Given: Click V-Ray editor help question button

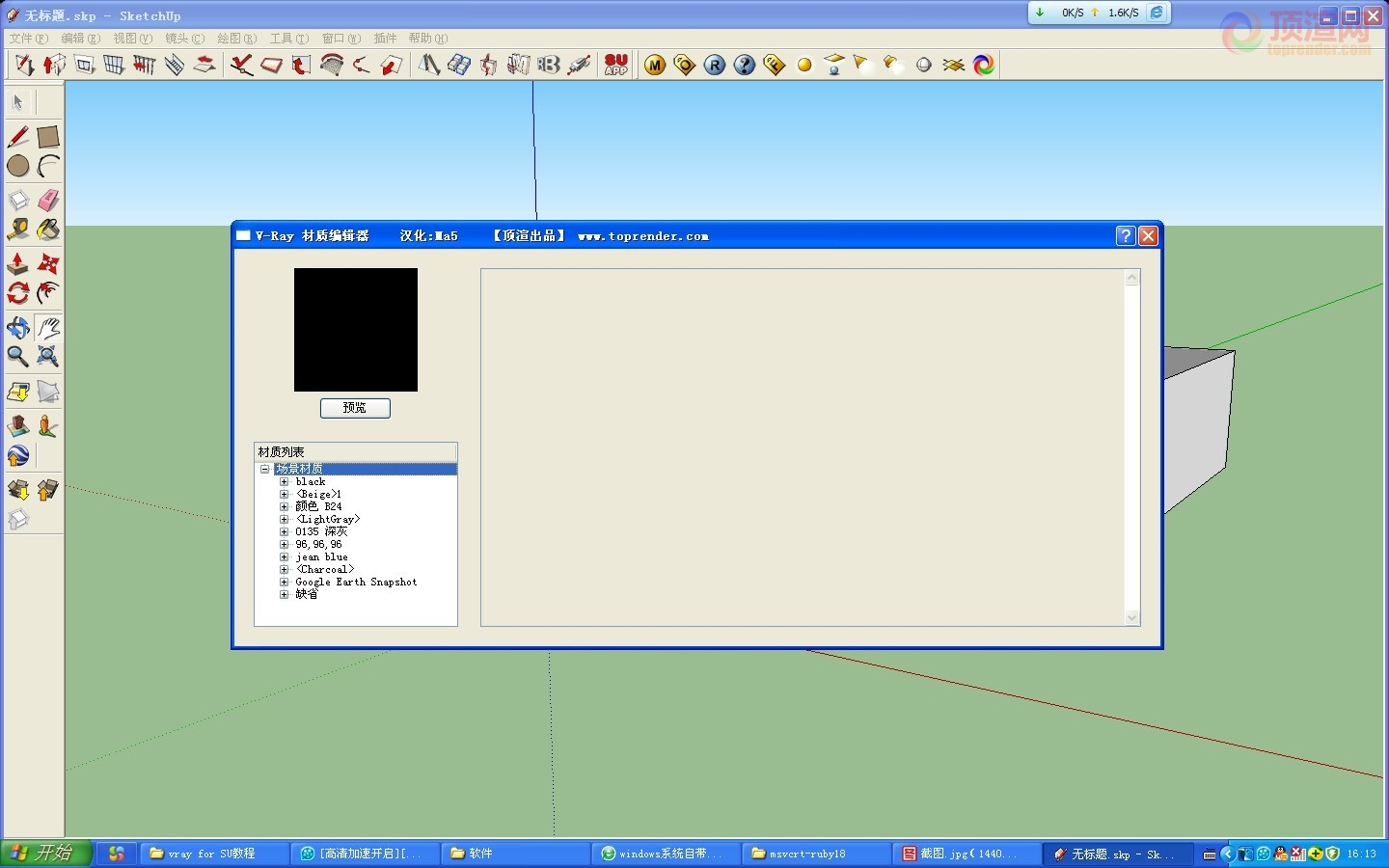Looking at the screenshot, I should click(x=1125, y=236).
